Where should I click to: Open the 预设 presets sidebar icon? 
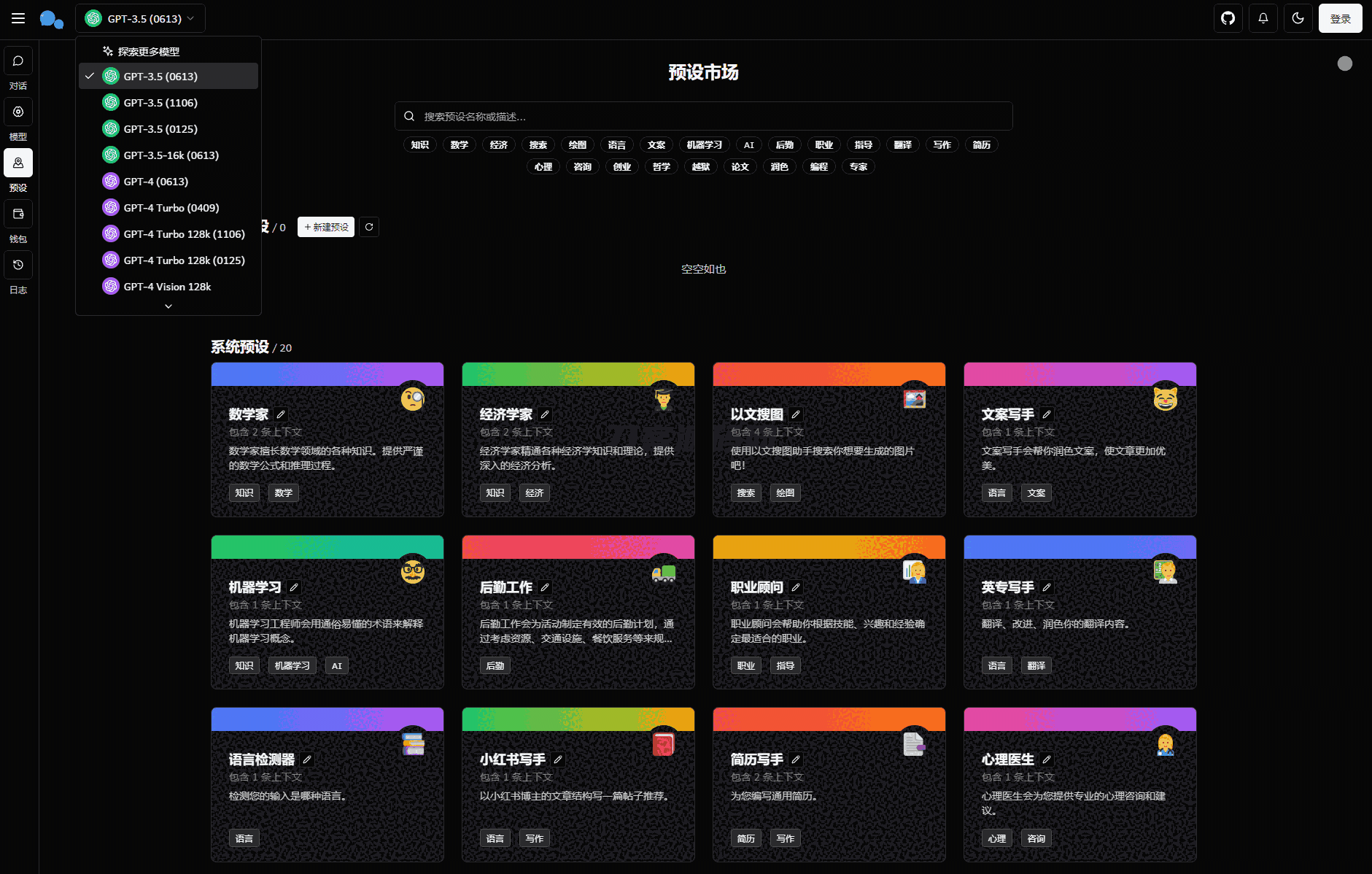(18, 163)
